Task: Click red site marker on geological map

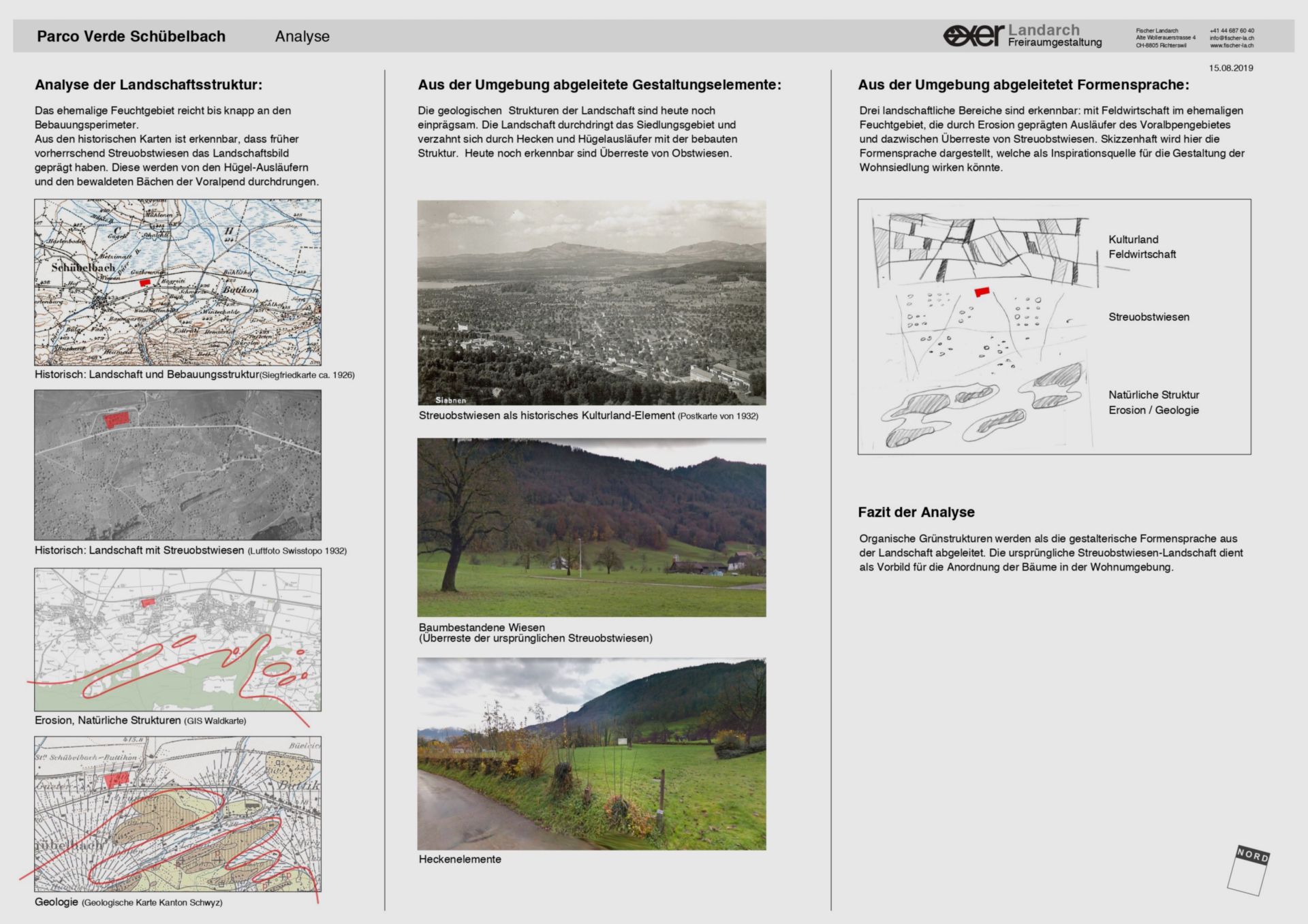Action: pyautogui.click(x=116, y=779)
